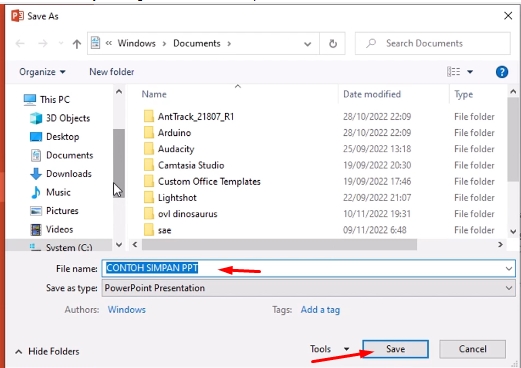Open 3D Objects in the sidebar
The image size is (521, 368).
pos(60,118)
